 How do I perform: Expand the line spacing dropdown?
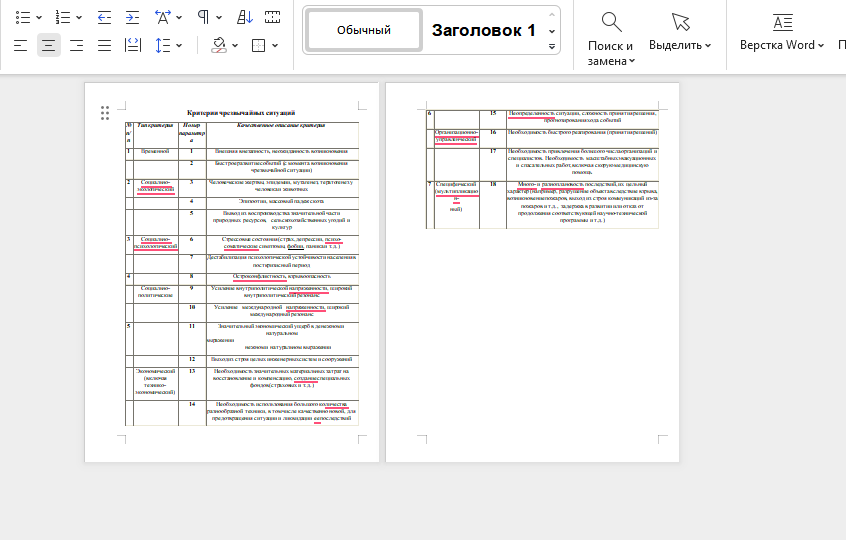coord(179,45)
